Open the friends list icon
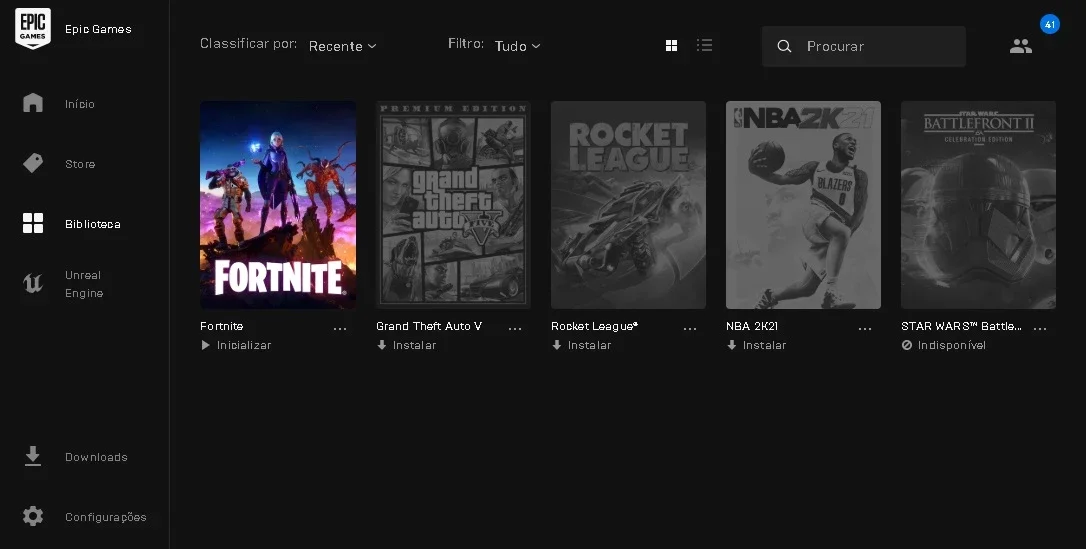 point(1021,46)
